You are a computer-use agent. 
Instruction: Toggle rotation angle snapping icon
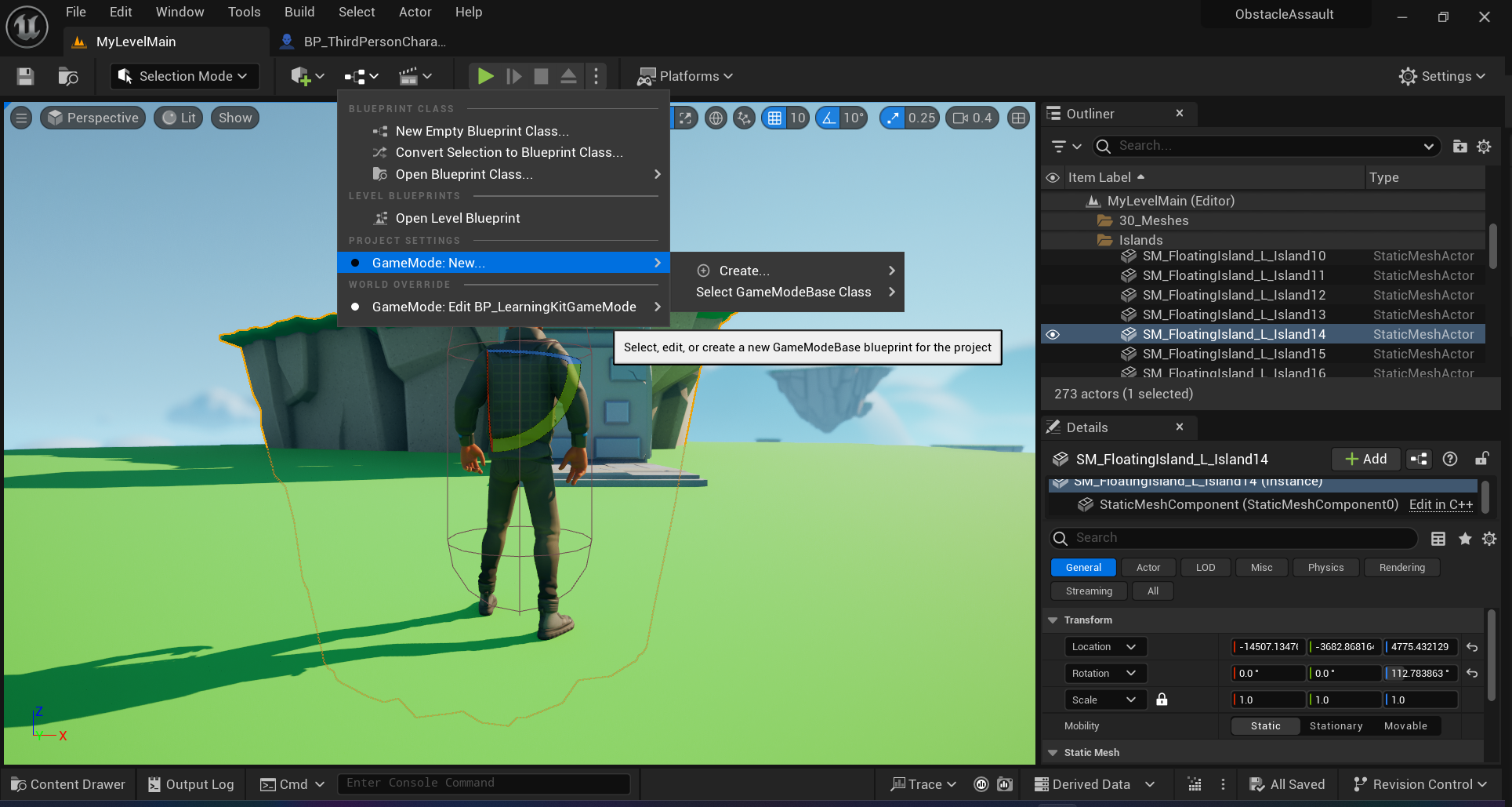pos(829,118)
